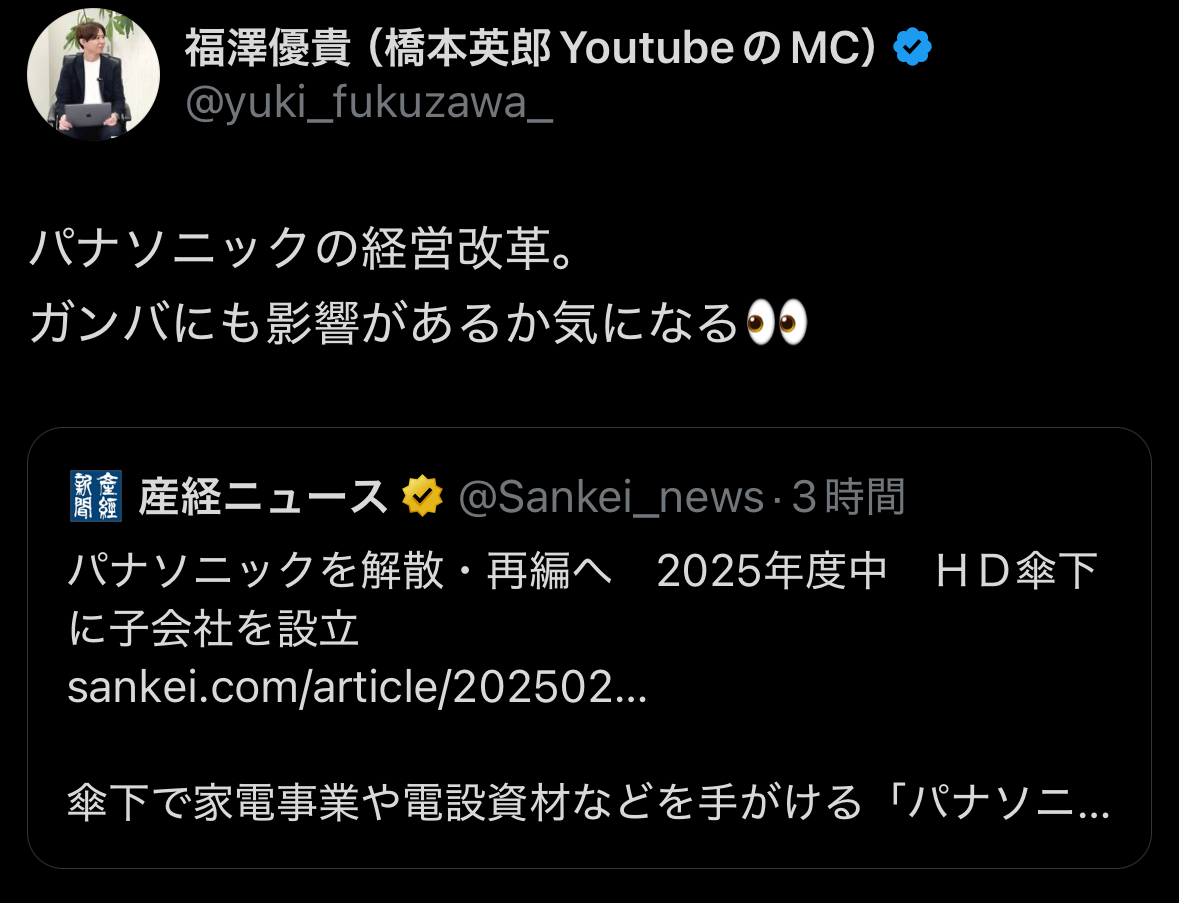Click the パナソニックの経営改革 tweet text
The image size is (1179, 903).
[301, 248]
